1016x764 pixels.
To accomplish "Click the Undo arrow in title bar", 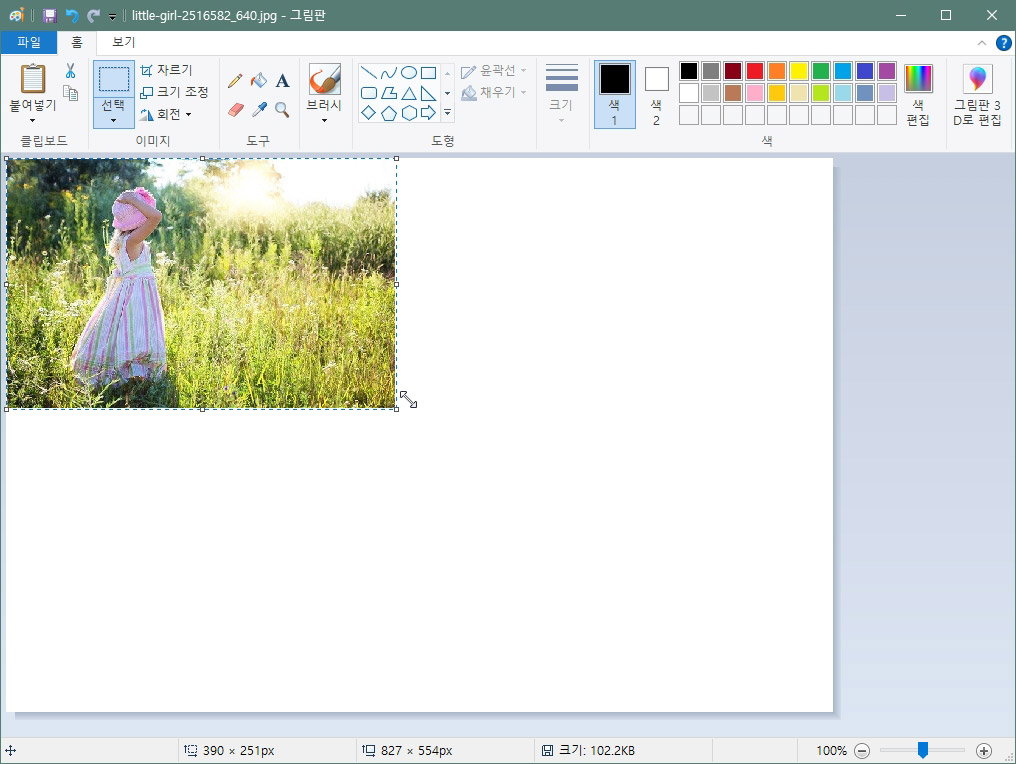I will coord(71,15).
